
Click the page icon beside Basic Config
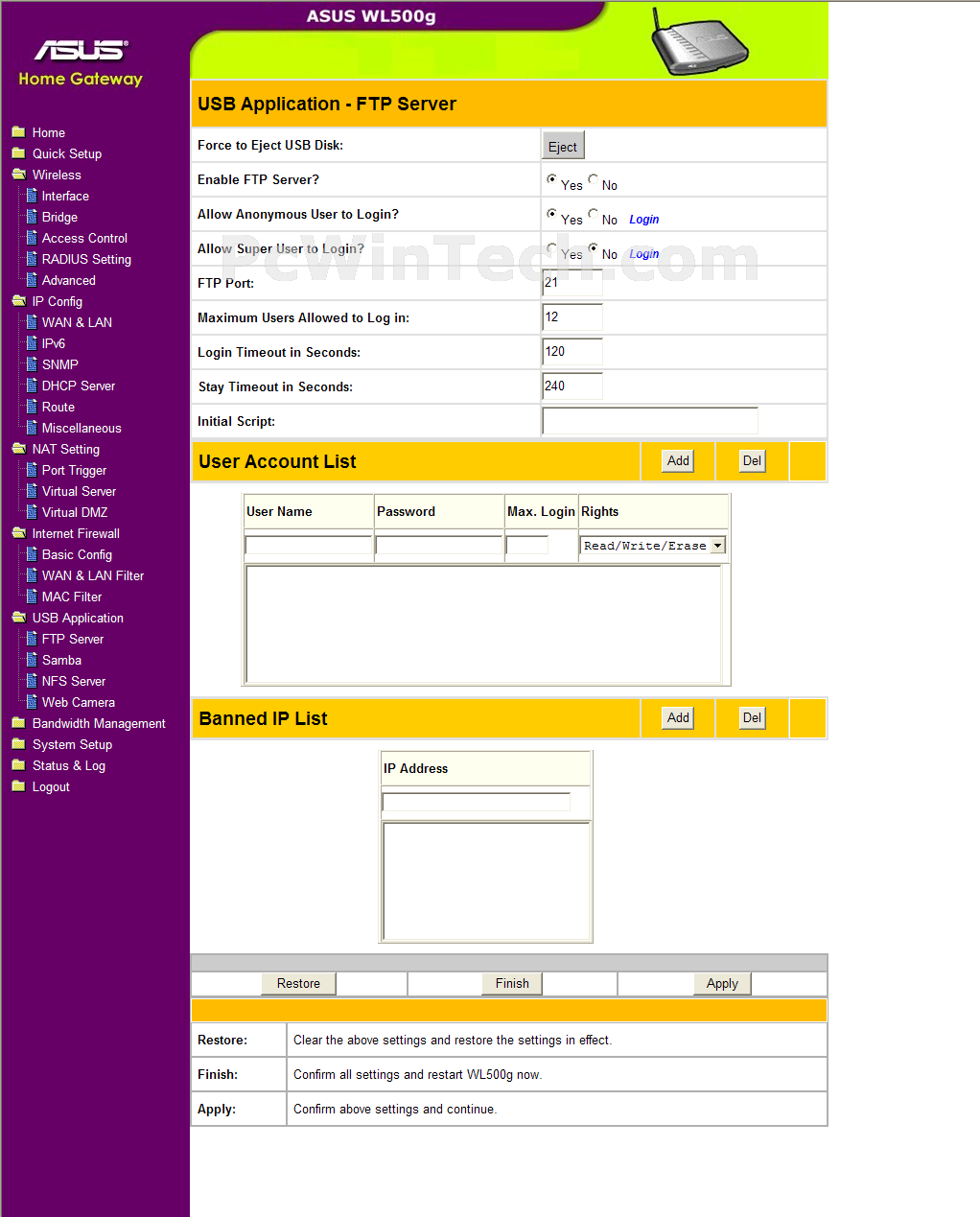click(x=32, y=554)
